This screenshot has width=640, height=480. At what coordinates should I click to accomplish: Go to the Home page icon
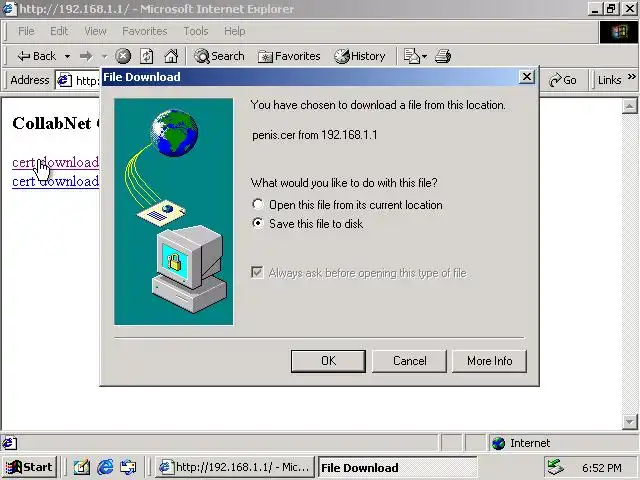click(171, 56)
